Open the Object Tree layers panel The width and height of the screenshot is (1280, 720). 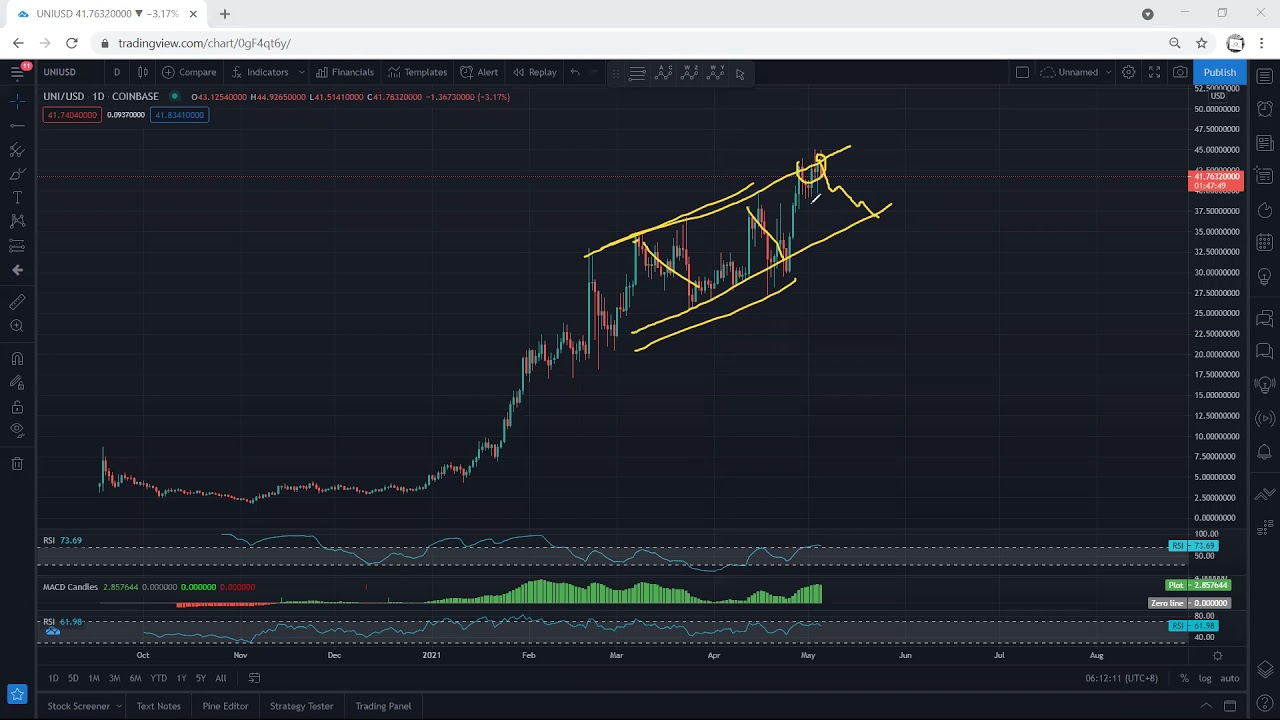[x=1265, y=669]
